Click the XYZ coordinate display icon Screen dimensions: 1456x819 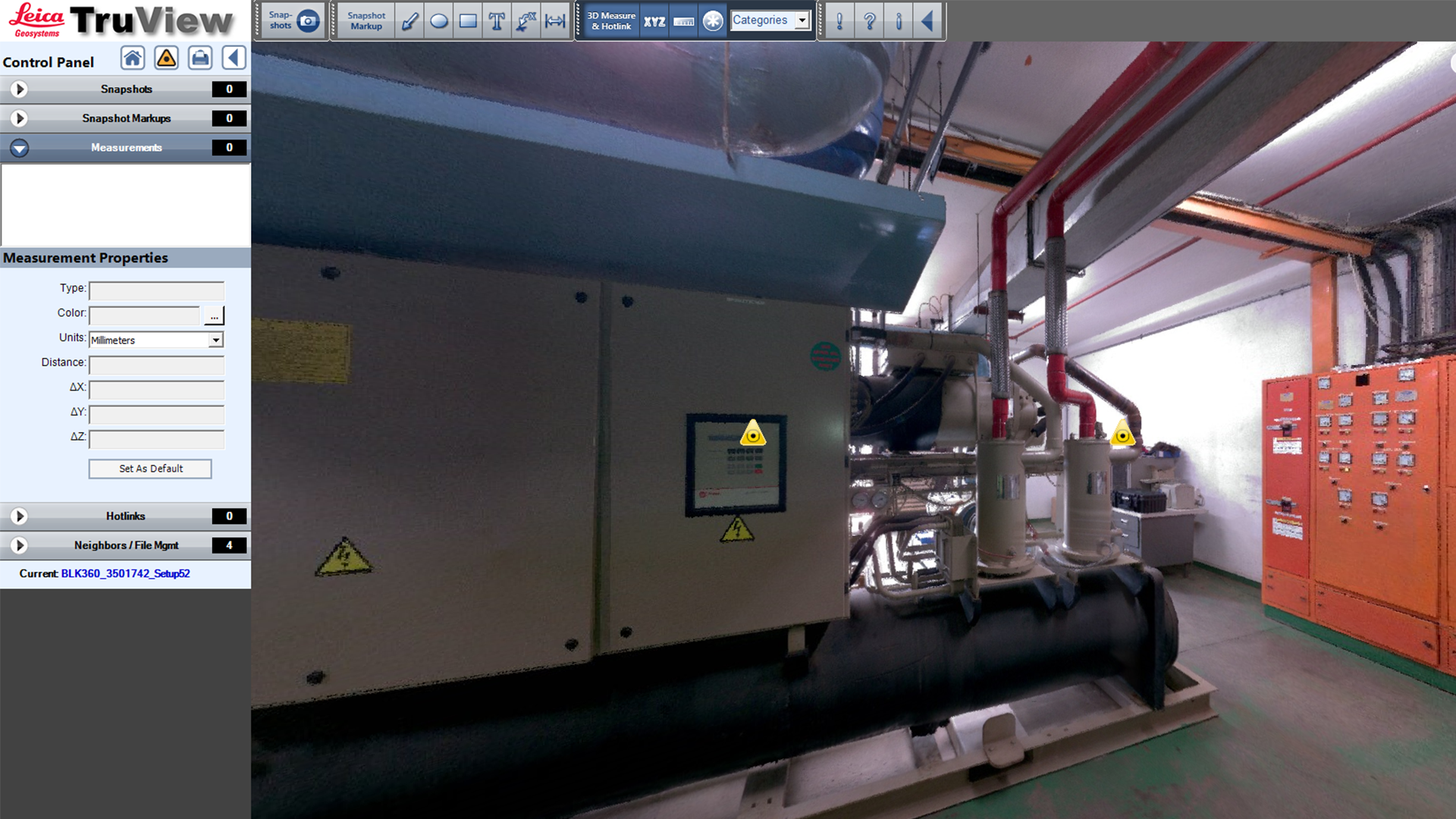coord(653,20)
